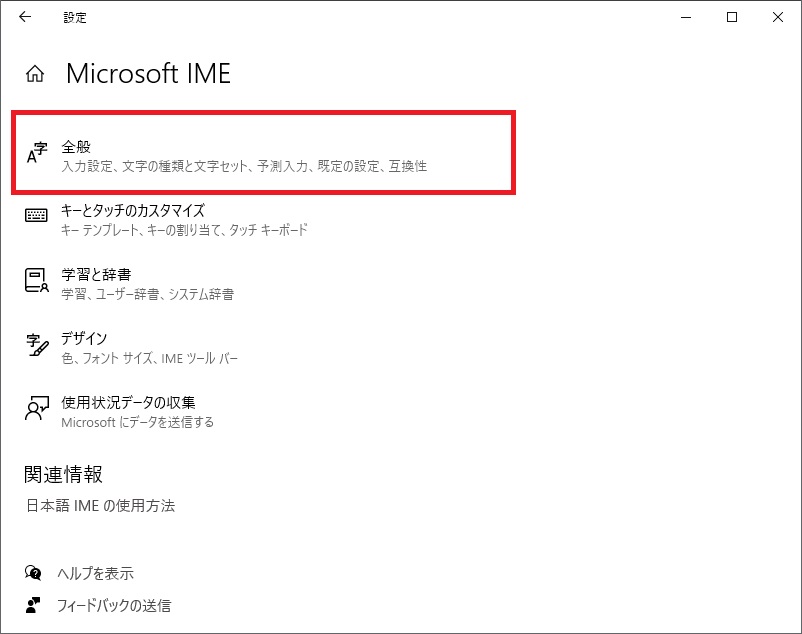Click the help chat bubble icon

click(x=33, y=573)
